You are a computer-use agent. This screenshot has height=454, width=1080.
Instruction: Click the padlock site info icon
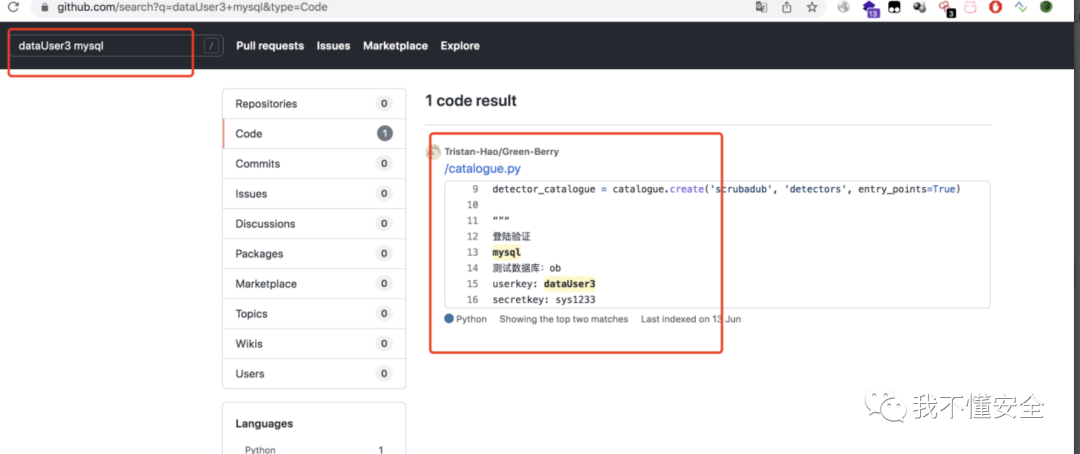click(44, 7)
